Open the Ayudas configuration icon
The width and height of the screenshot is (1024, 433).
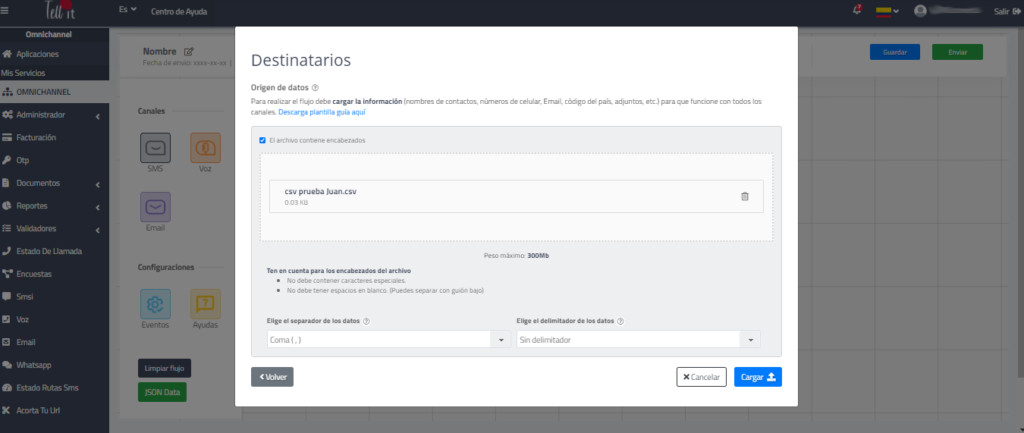pyautogui.click(x=205, y=304)
